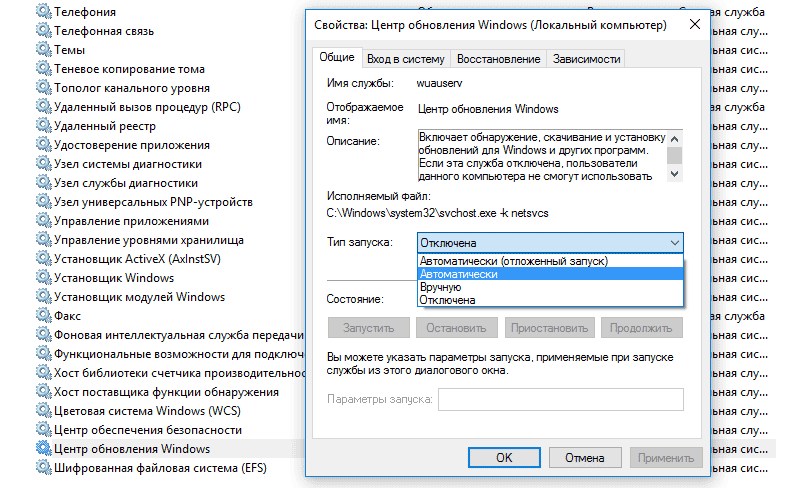The height and width of the screenshot is (488, 796).
Task: Click gear icon of Теневое копирование тома
Action: [44, 69]
